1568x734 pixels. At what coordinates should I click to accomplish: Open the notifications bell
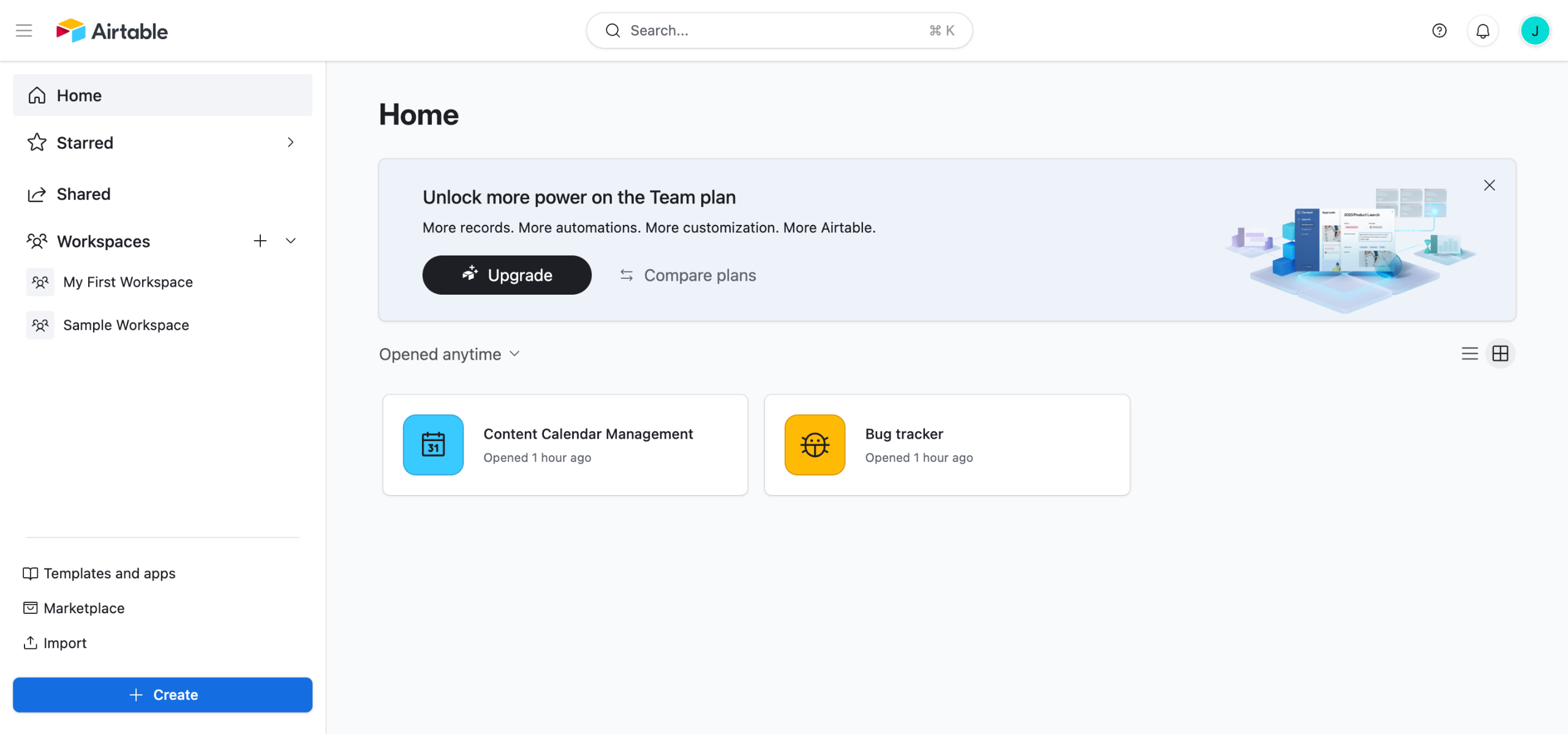(1482, 31)
